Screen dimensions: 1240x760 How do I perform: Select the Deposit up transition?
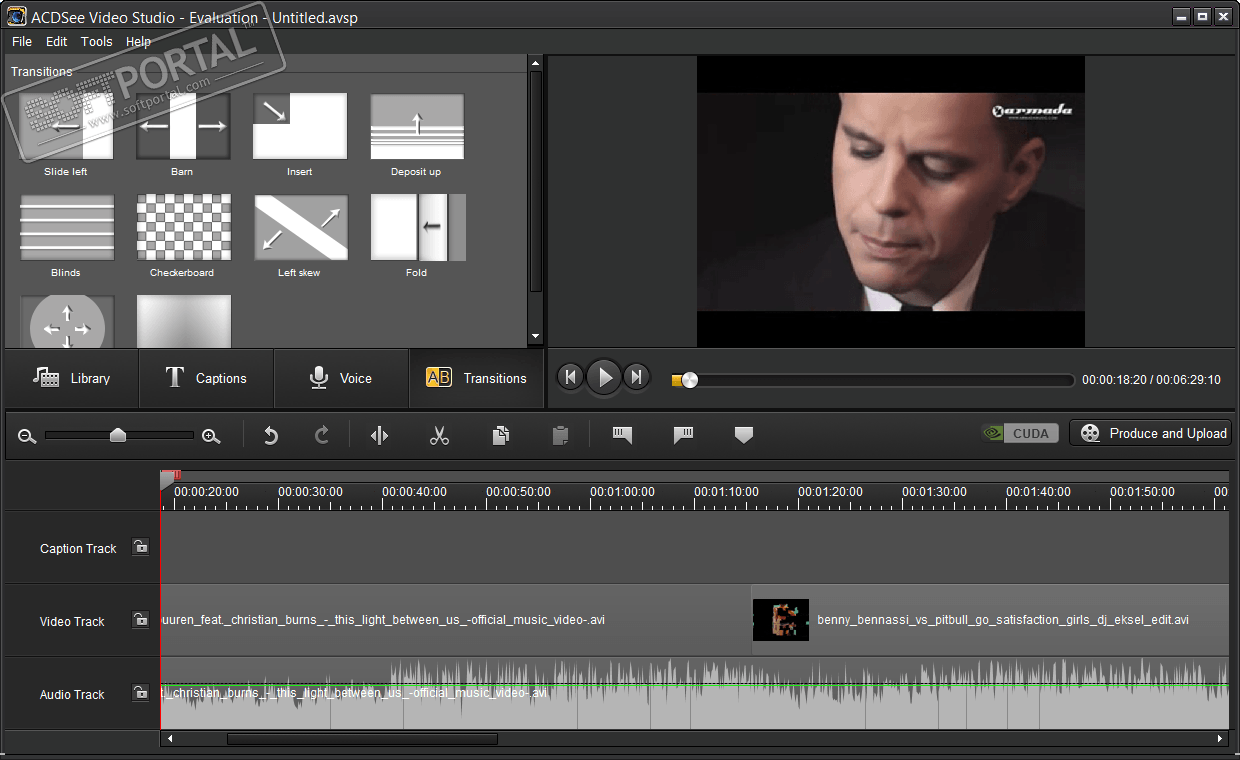(417, 127)
